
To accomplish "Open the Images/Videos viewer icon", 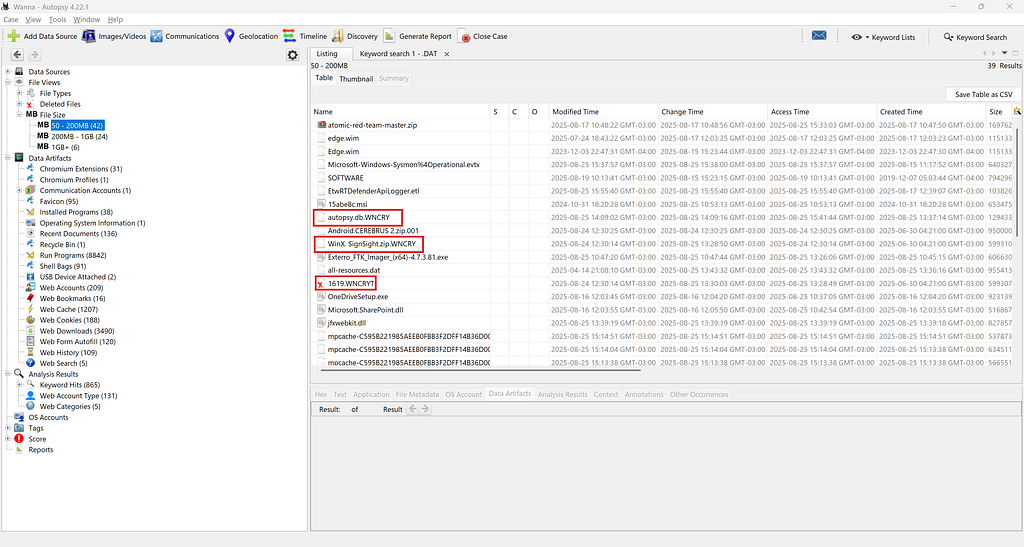I will click(89, 36).
